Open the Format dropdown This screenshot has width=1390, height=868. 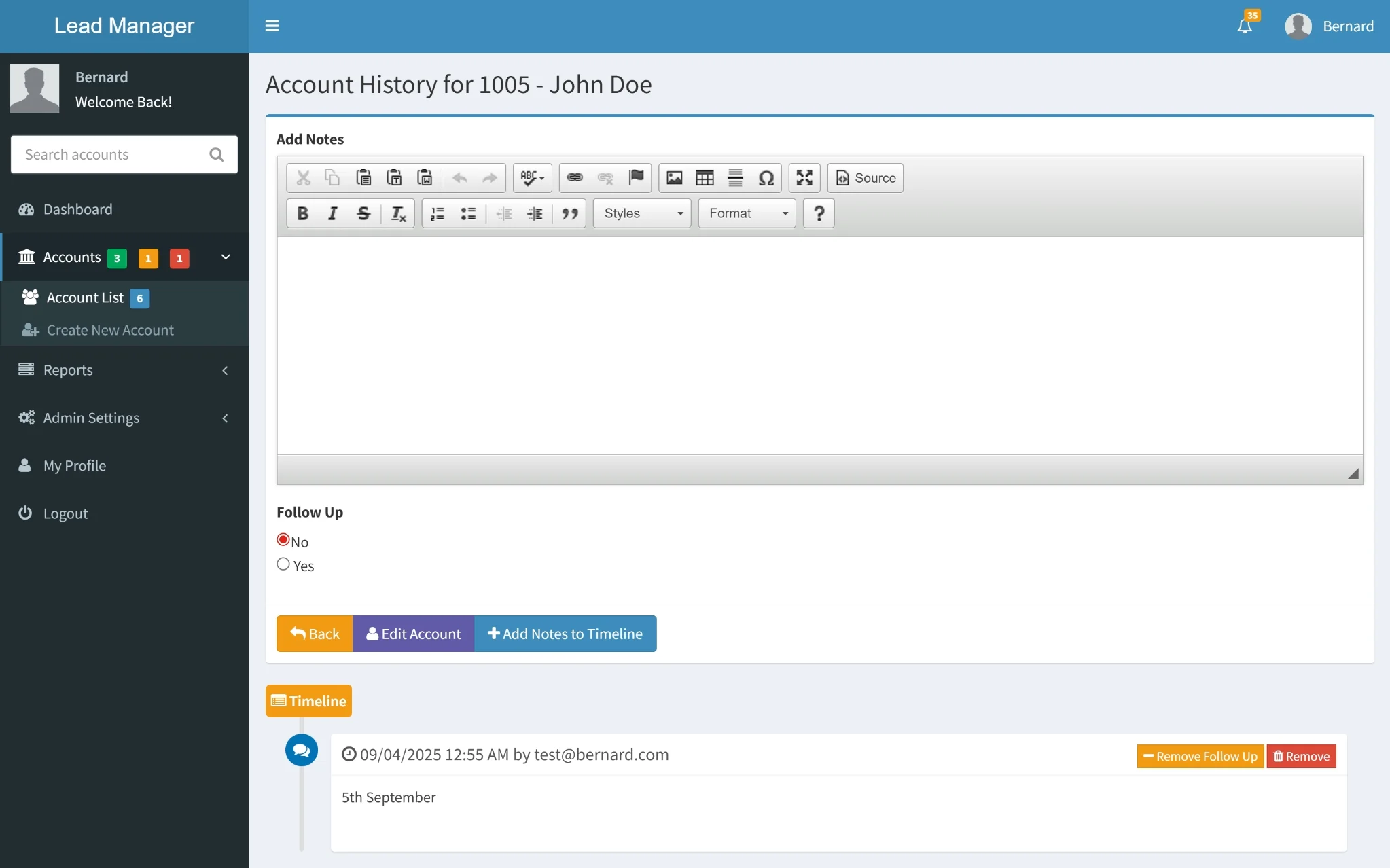747,213
